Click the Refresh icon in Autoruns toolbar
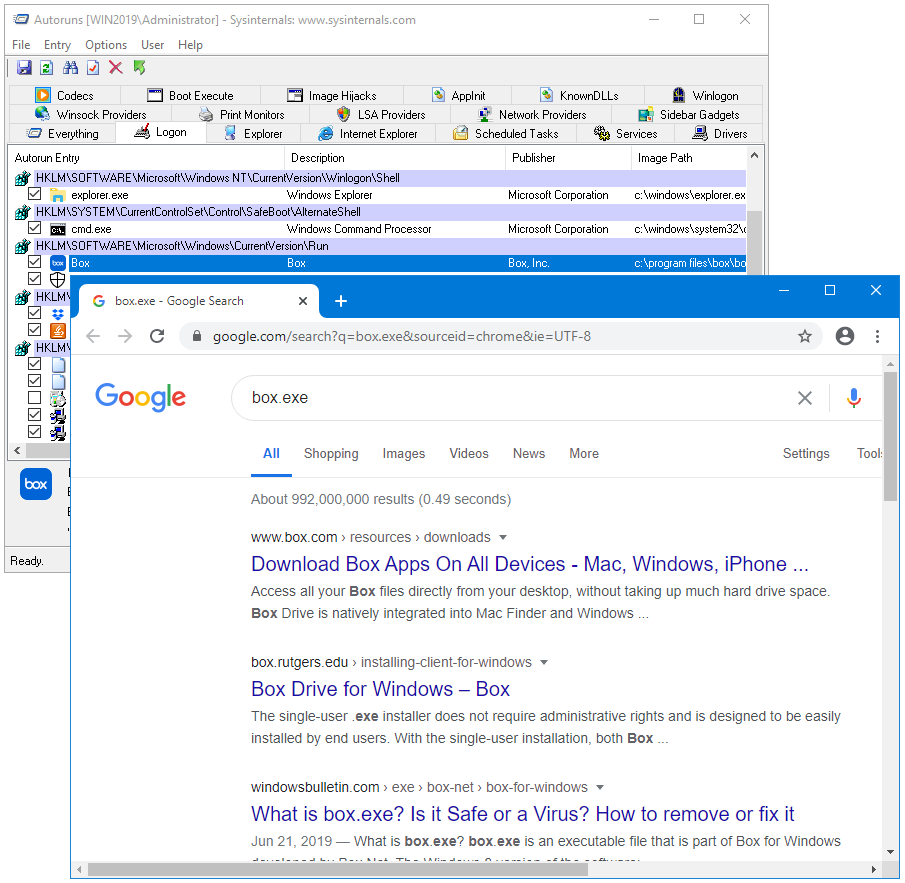This screenshot has width=905, height=883. click(47, 68)
